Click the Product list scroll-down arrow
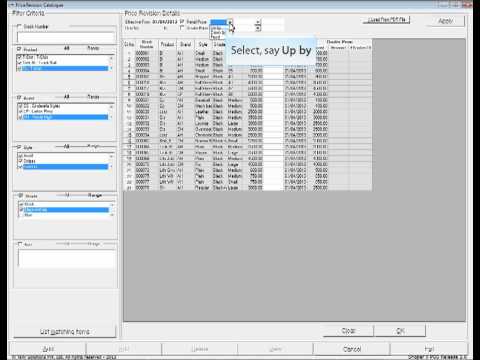The width and height of the screenshot is (480, 360). 111,68
